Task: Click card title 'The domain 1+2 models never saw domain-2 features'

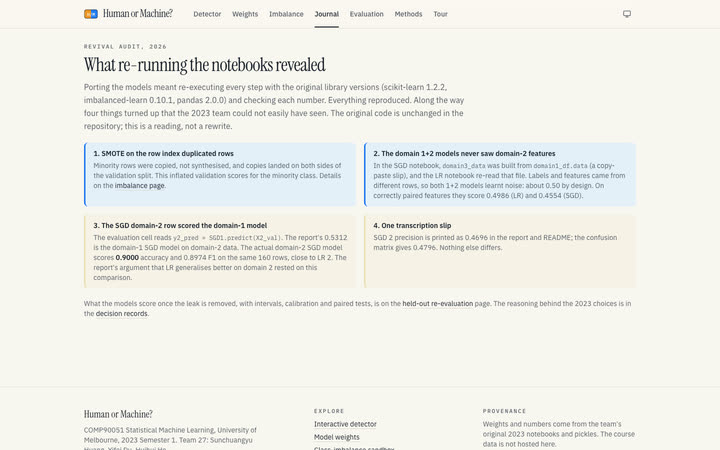Action: (464, 153)
